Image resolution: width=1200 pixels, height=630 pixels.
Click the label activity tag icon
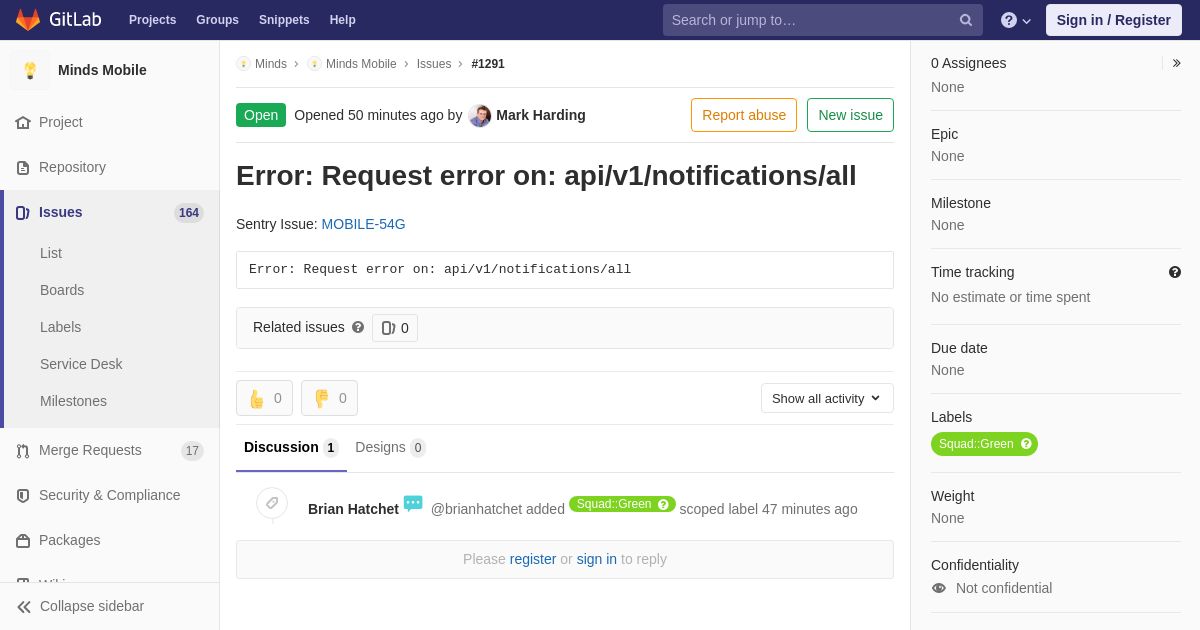coord(272,503)
